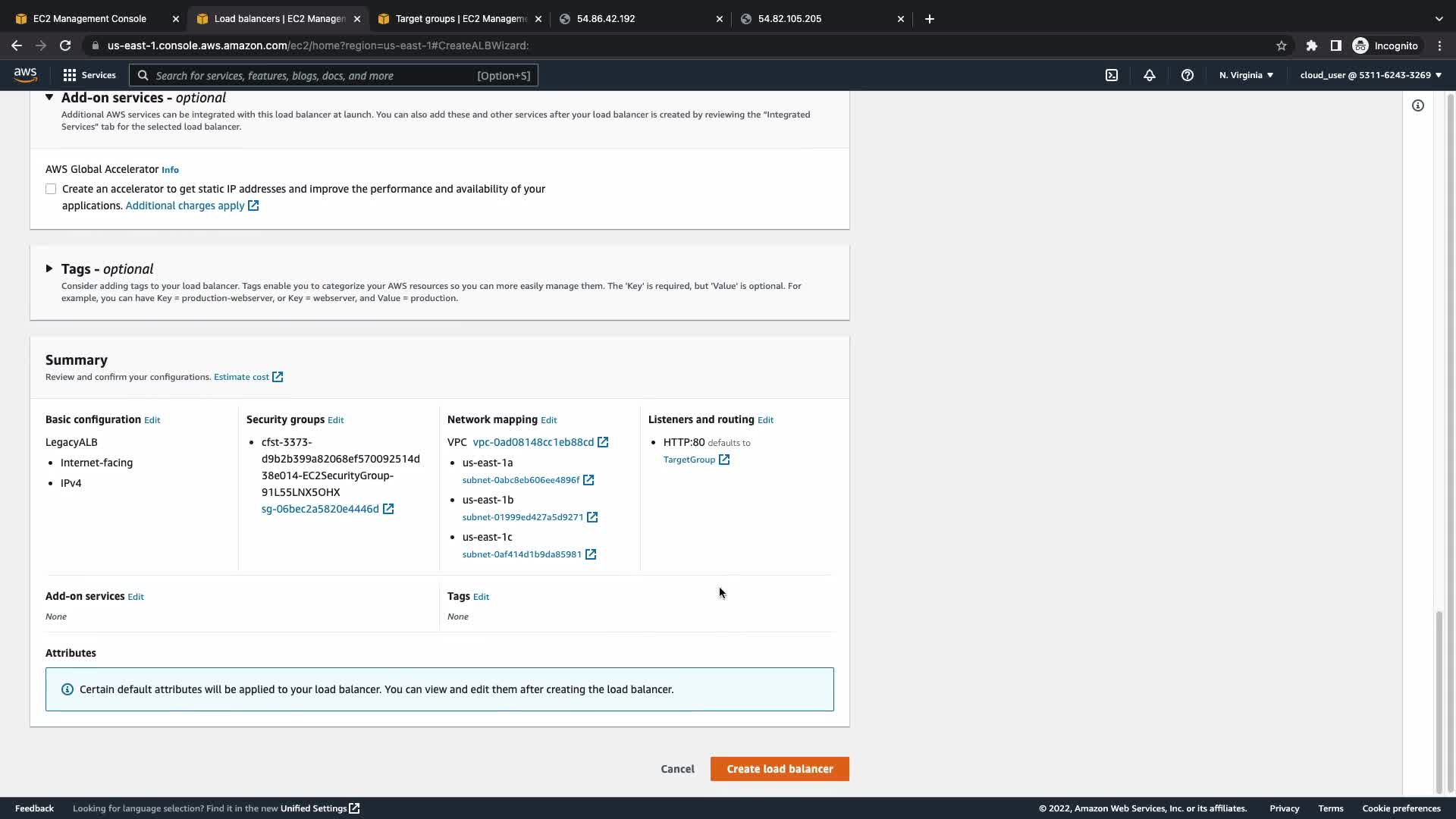Open AWS CloudShell terminal icon
1456x819 pixels.
1112,75
